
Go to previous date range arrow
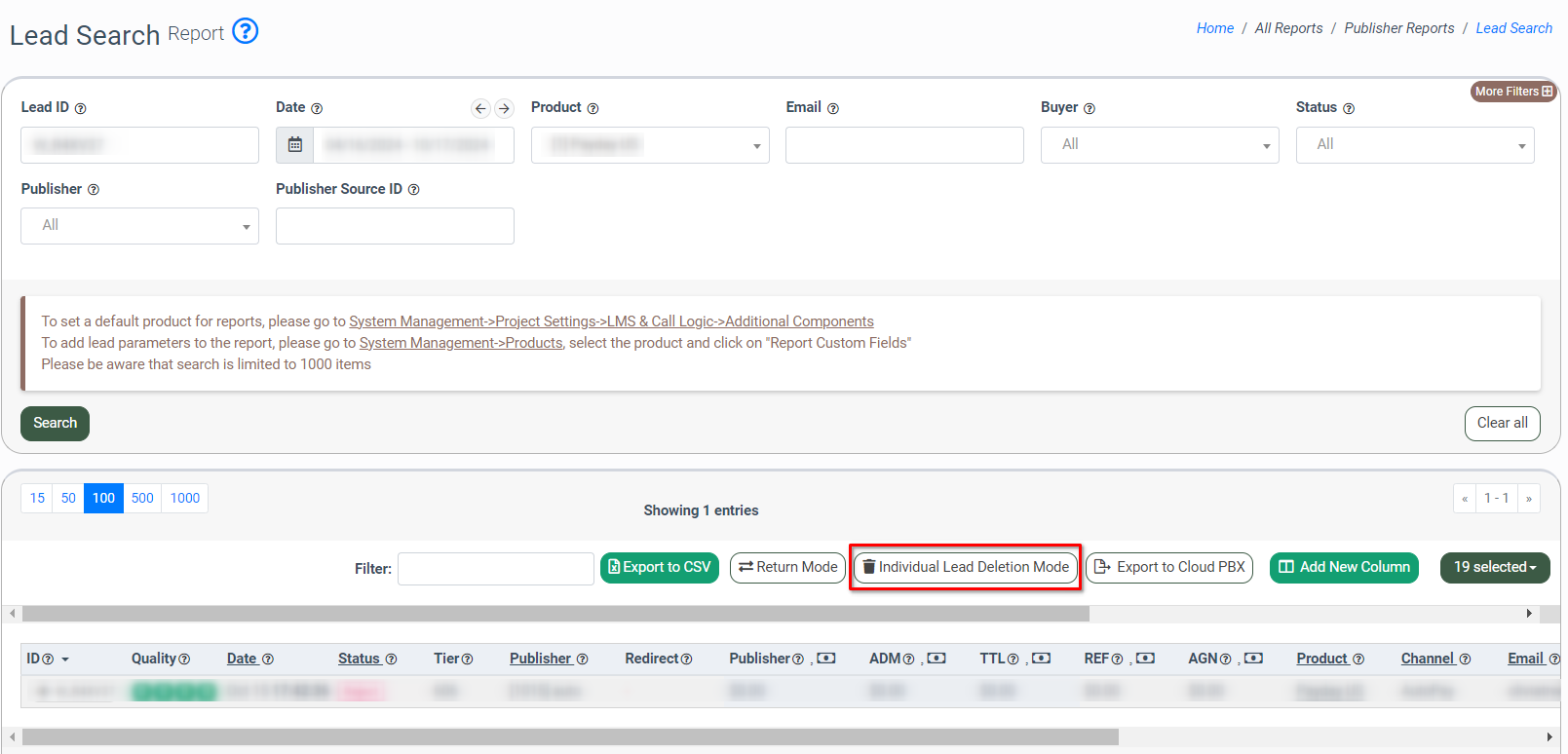click(480, 109)
